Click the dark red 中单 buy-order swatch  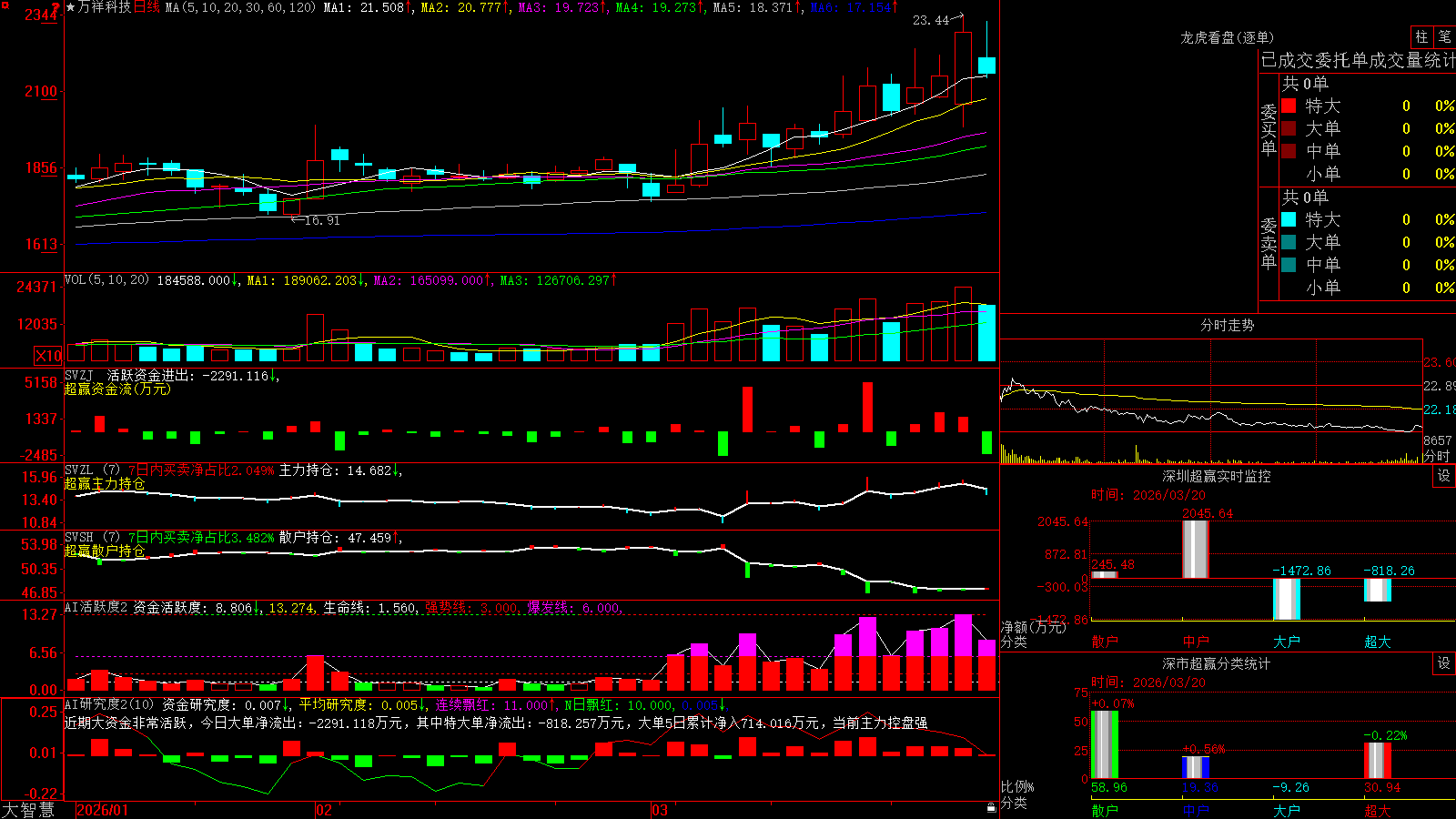click(x=1289, y=151)
